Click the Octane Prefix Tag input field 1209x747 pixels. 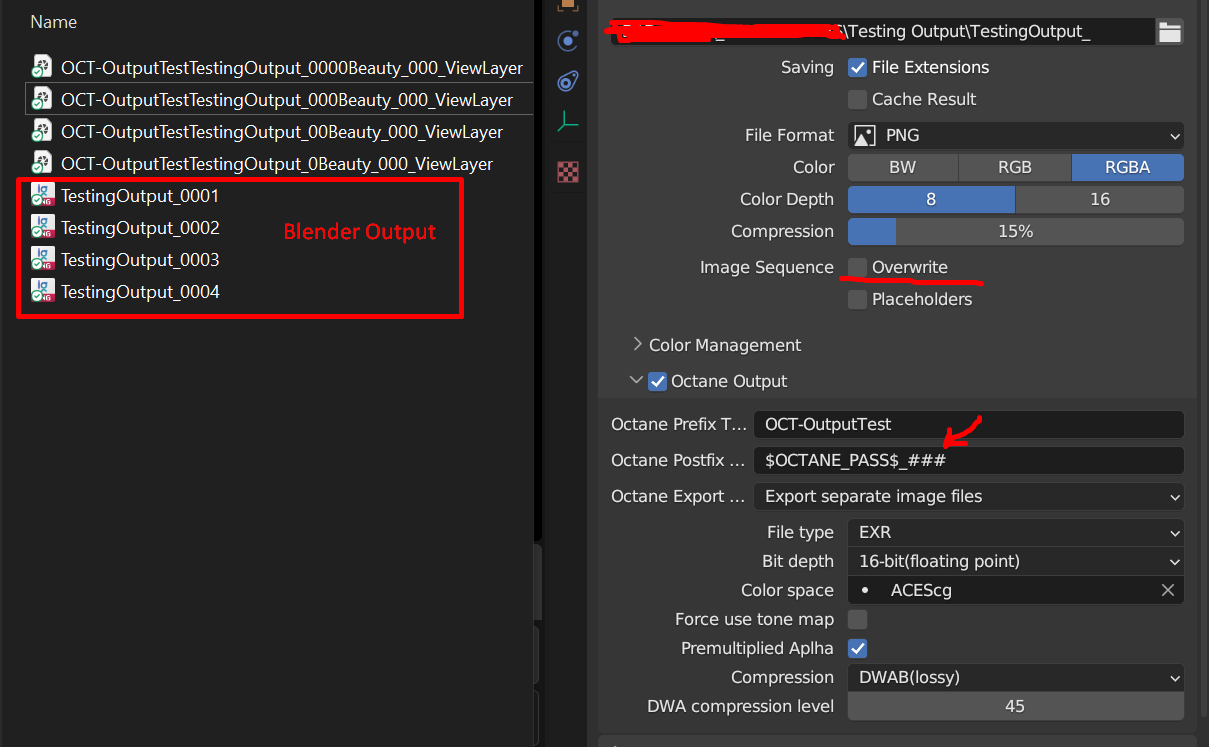tap(969, 424)
